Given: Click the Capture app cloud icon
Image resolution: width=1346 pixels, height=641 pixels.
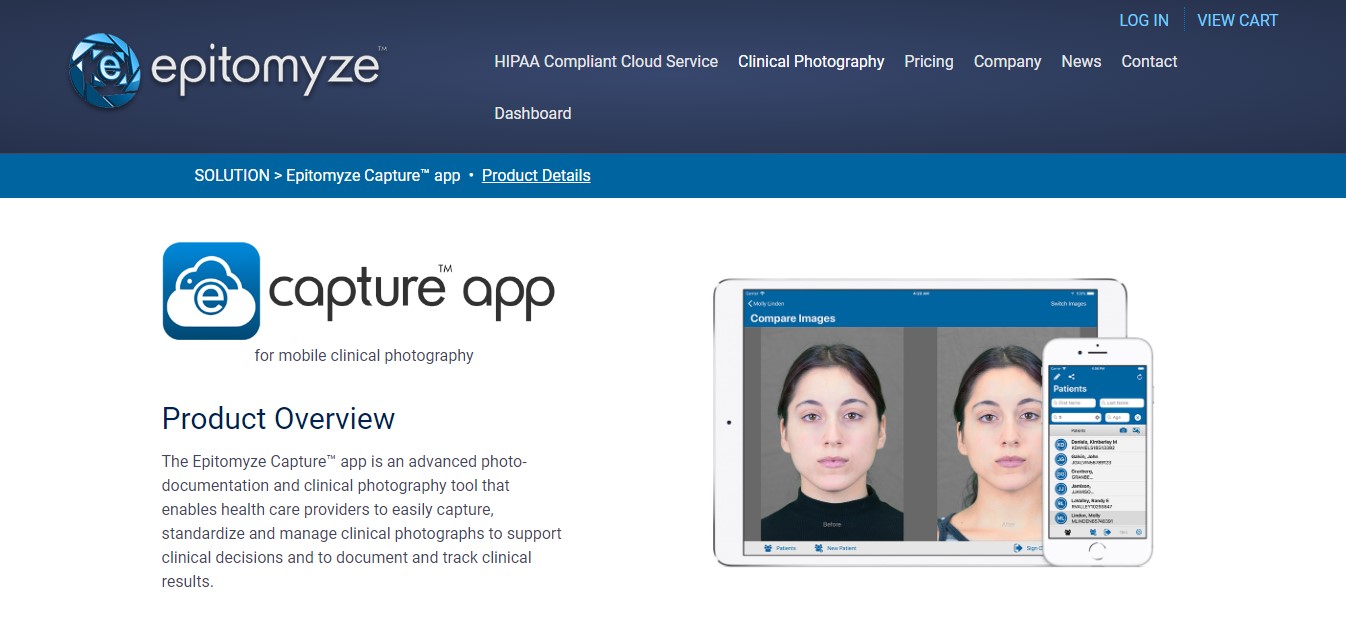Looking at the screenshot, I should tap(211, 291).
